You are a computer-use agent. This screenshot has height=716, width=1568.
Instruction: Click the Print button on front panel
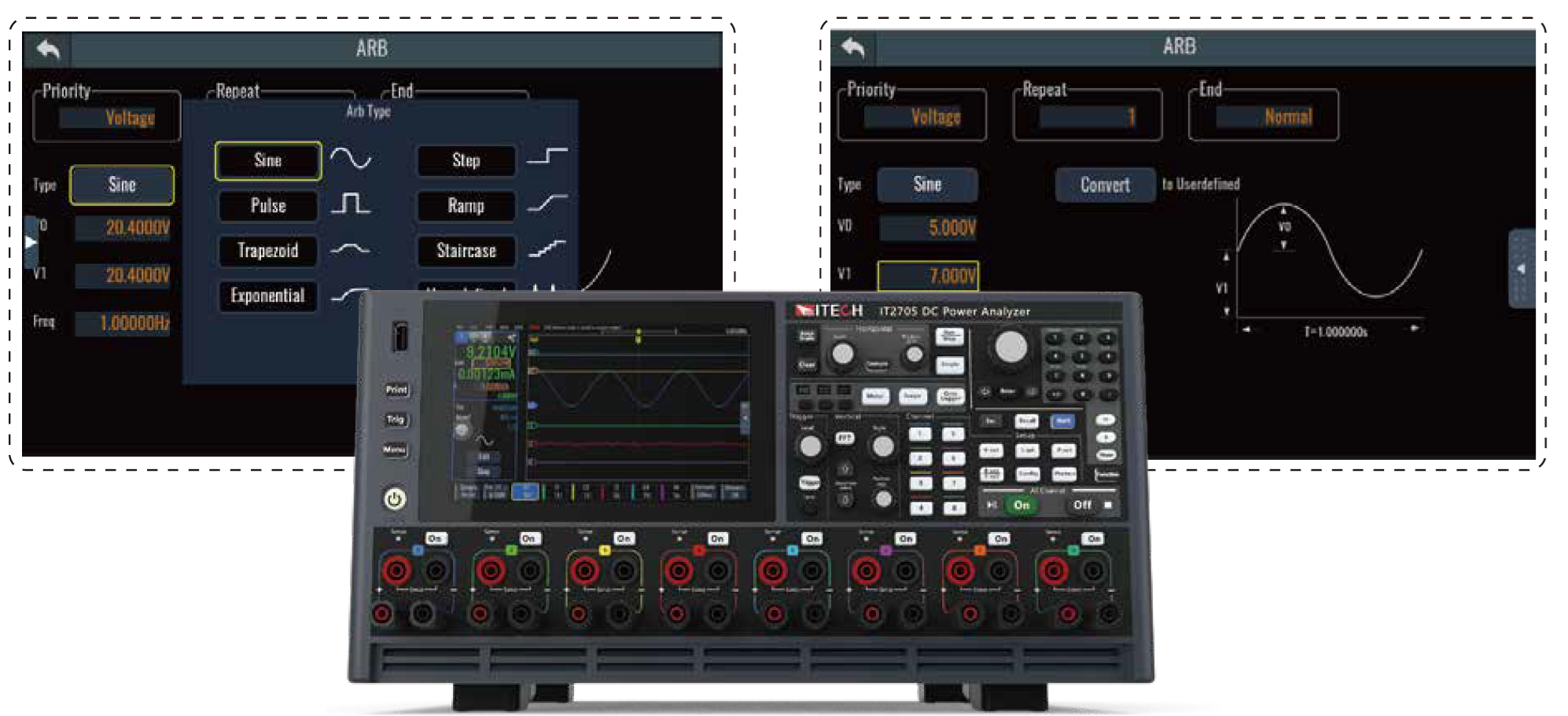click(396, 390)
